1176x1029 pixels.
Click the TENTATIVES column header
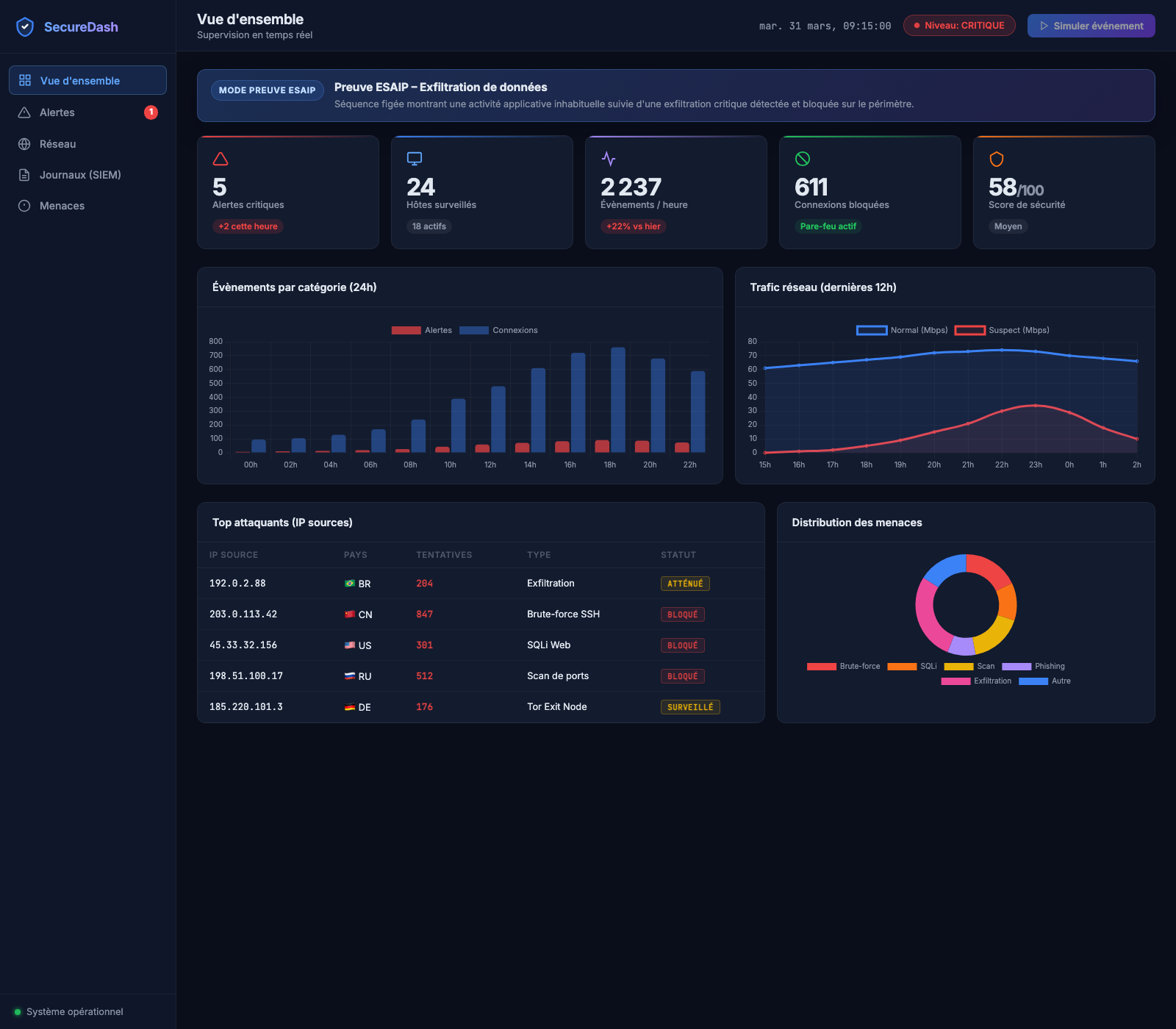[444, 555]
